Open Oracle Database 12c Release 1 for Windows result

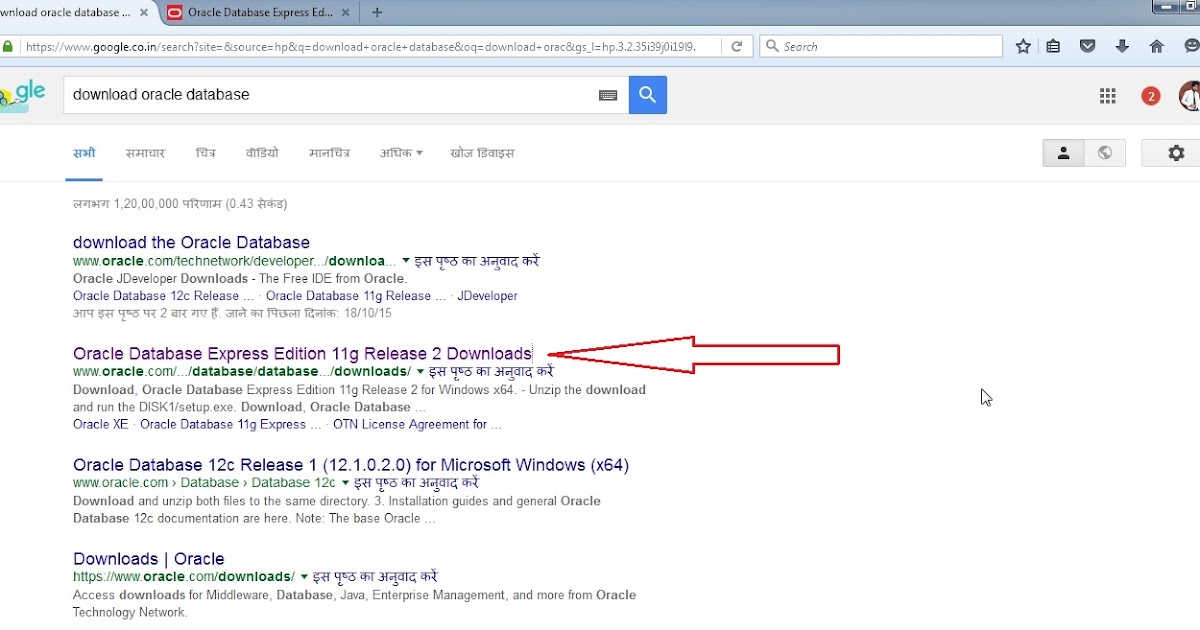[x=351, y=465]
